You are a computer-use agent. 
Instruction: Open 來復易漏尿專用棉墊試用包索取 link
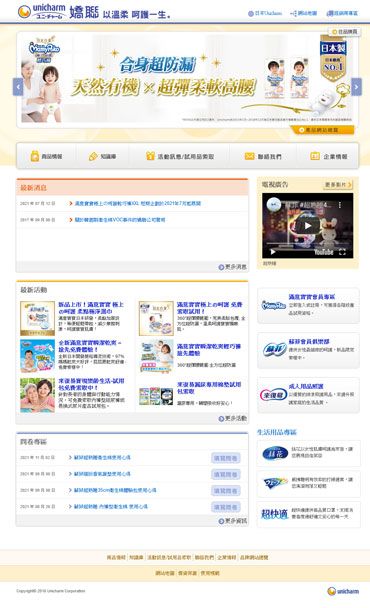click(209, 388)
